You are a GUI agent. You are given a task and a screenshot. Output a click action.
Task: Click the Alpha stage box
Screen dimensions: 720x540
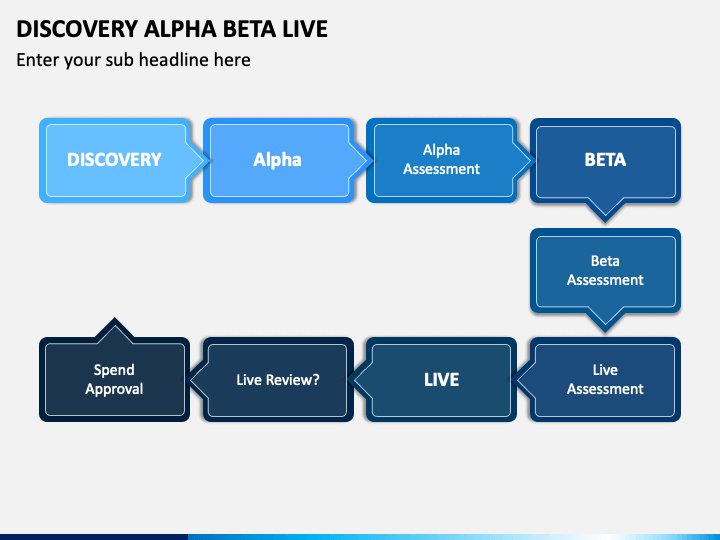click(286, 160)
